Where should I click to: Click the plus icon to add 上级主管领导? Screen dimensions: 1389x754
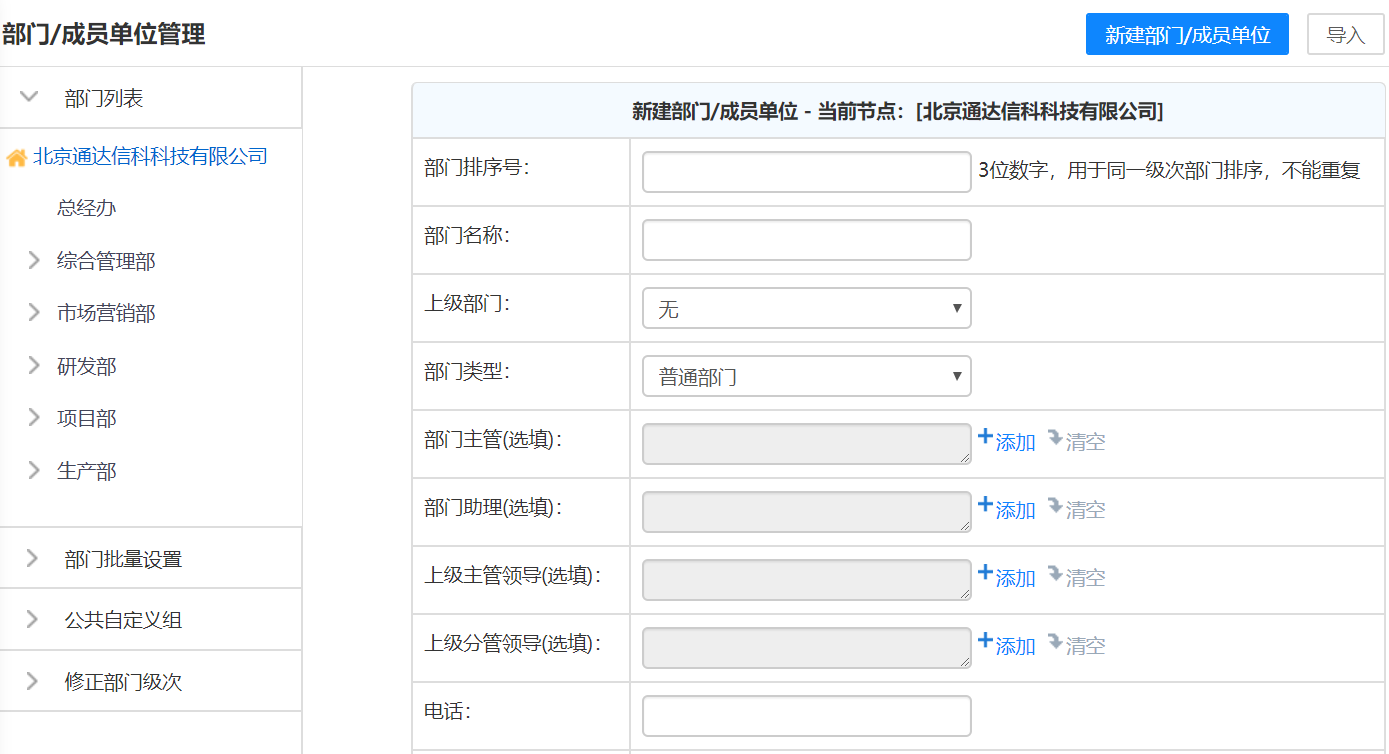(x=985, y=573)
